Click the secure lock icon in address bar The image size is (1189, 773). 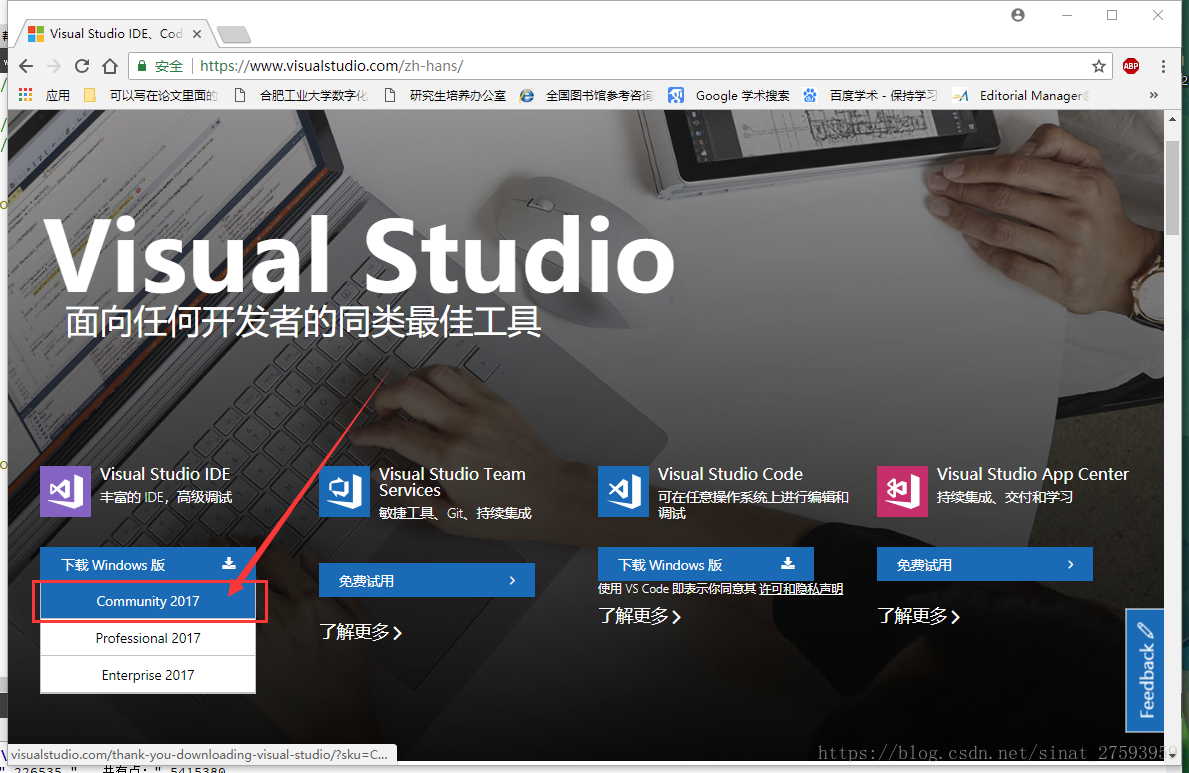tap(141, 66)
